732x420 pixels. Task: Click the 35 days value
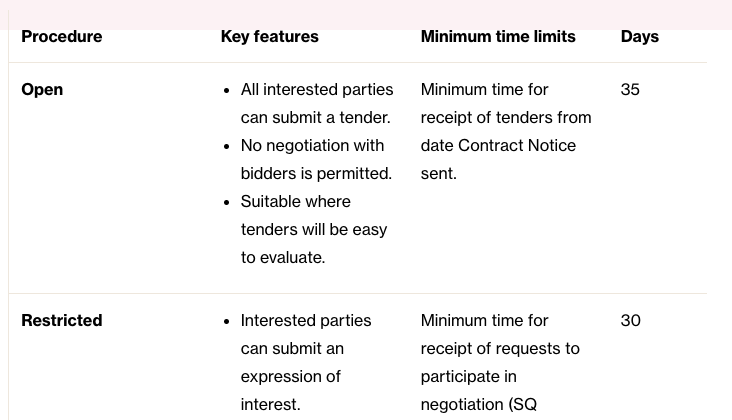[x=630, y=89]
